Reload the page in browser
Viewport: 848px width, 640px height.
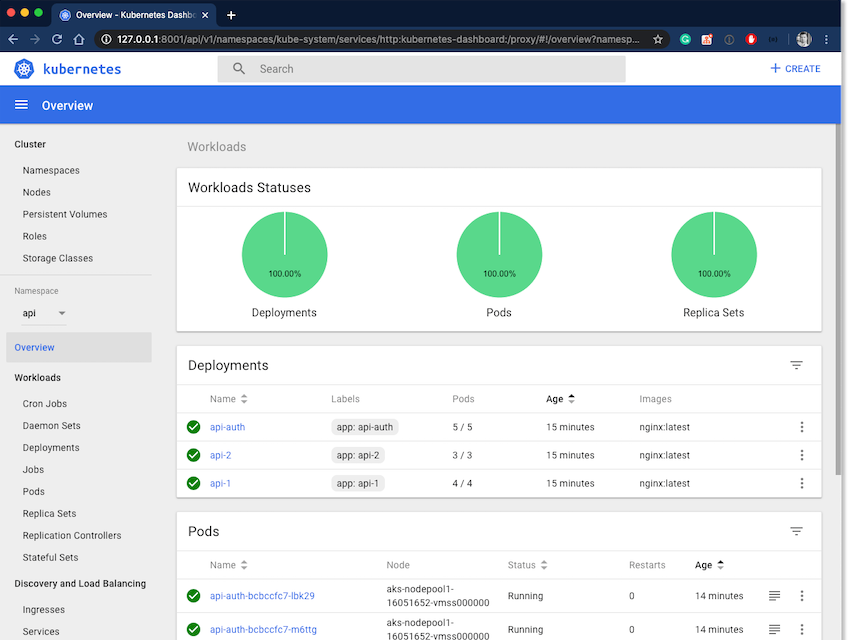point(57,39)
